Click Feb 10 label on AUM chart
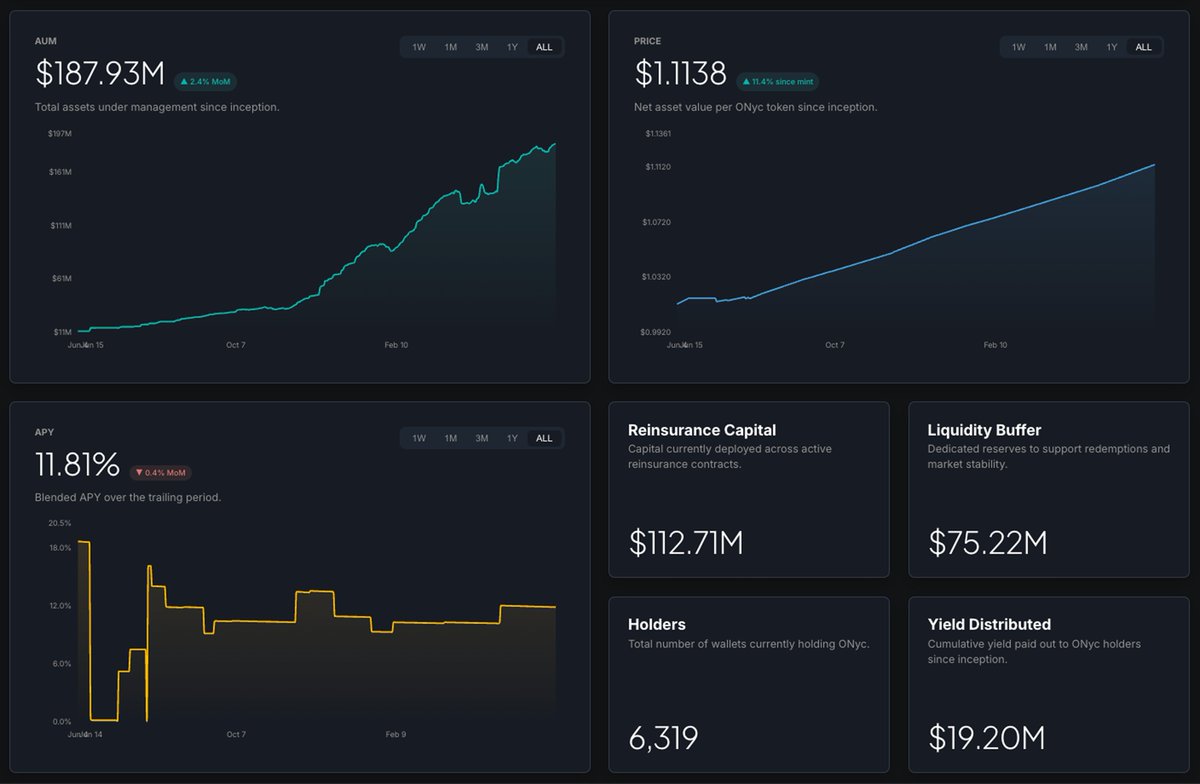The width and height of the screenshot is (1200, 784). pyautogui.click(x=396, y=345)
